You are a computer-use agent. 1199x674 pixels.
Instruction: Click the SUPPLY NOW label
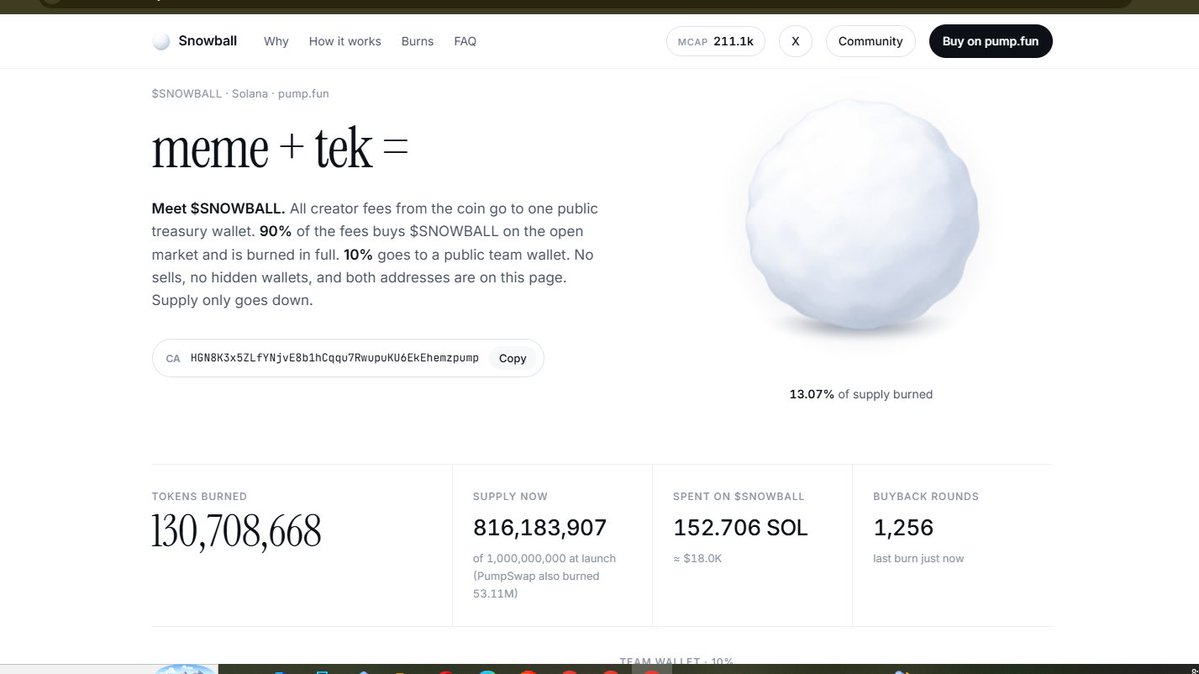pyautogui.click(x=510, y=497)
